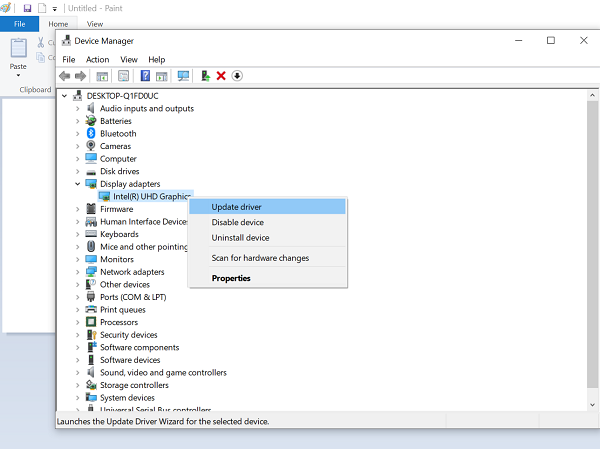
Task: Select the Storage controllers tree item
Action: tap(132, 385)
